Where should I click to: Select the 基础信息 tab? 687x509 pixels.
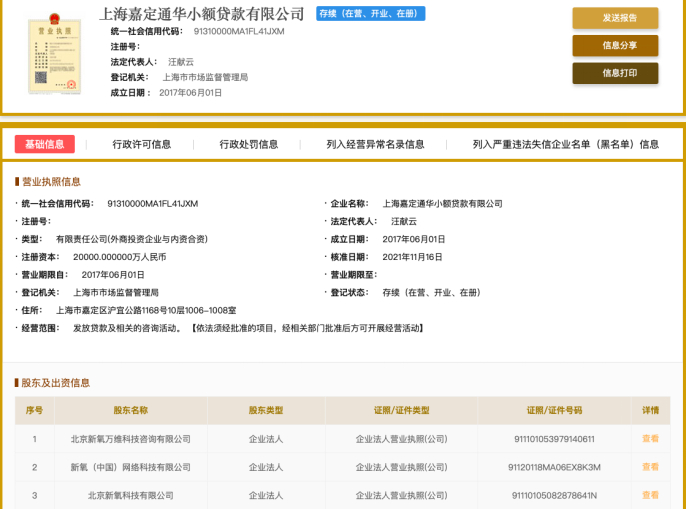(45, 144)
